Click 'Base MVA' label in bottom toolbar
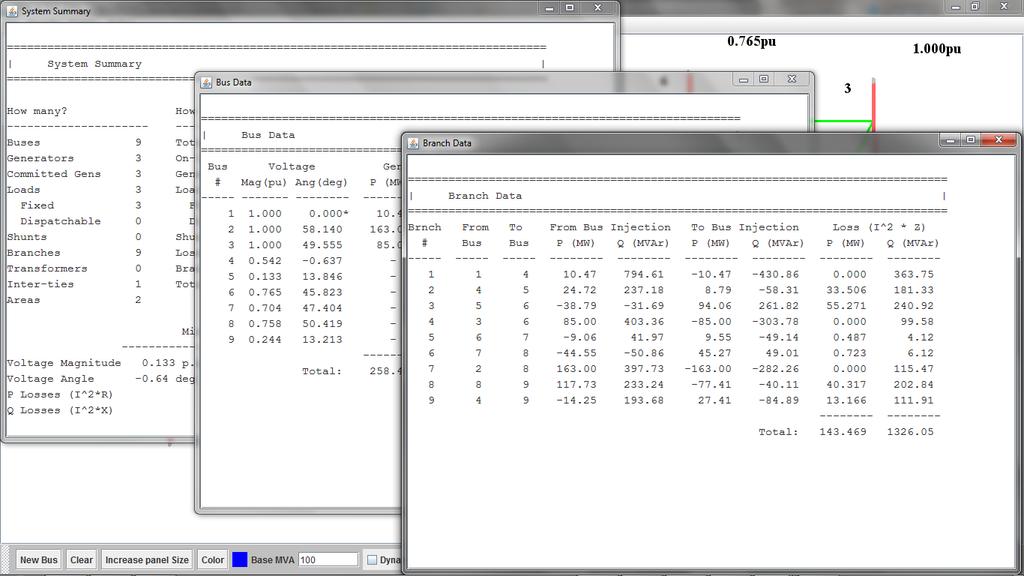 pos(272,560)
